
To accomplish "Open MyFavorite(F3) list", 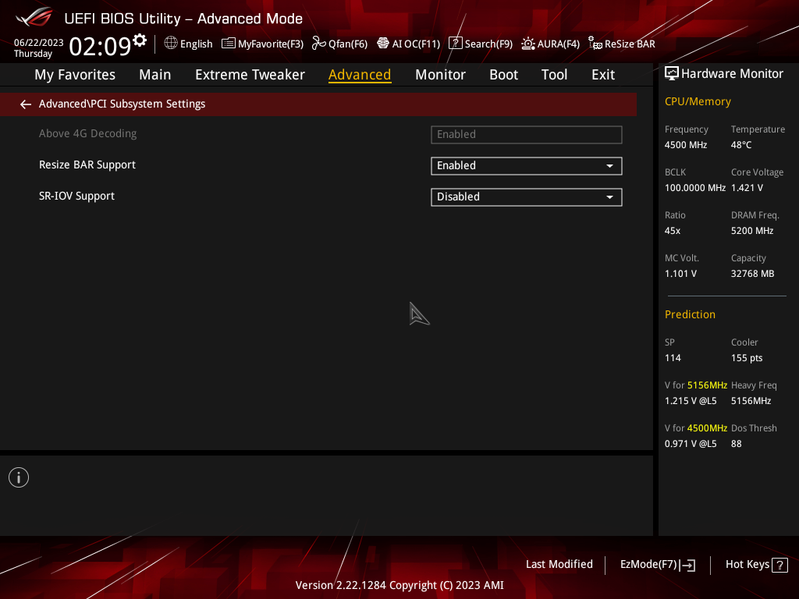I will [262, 44].
